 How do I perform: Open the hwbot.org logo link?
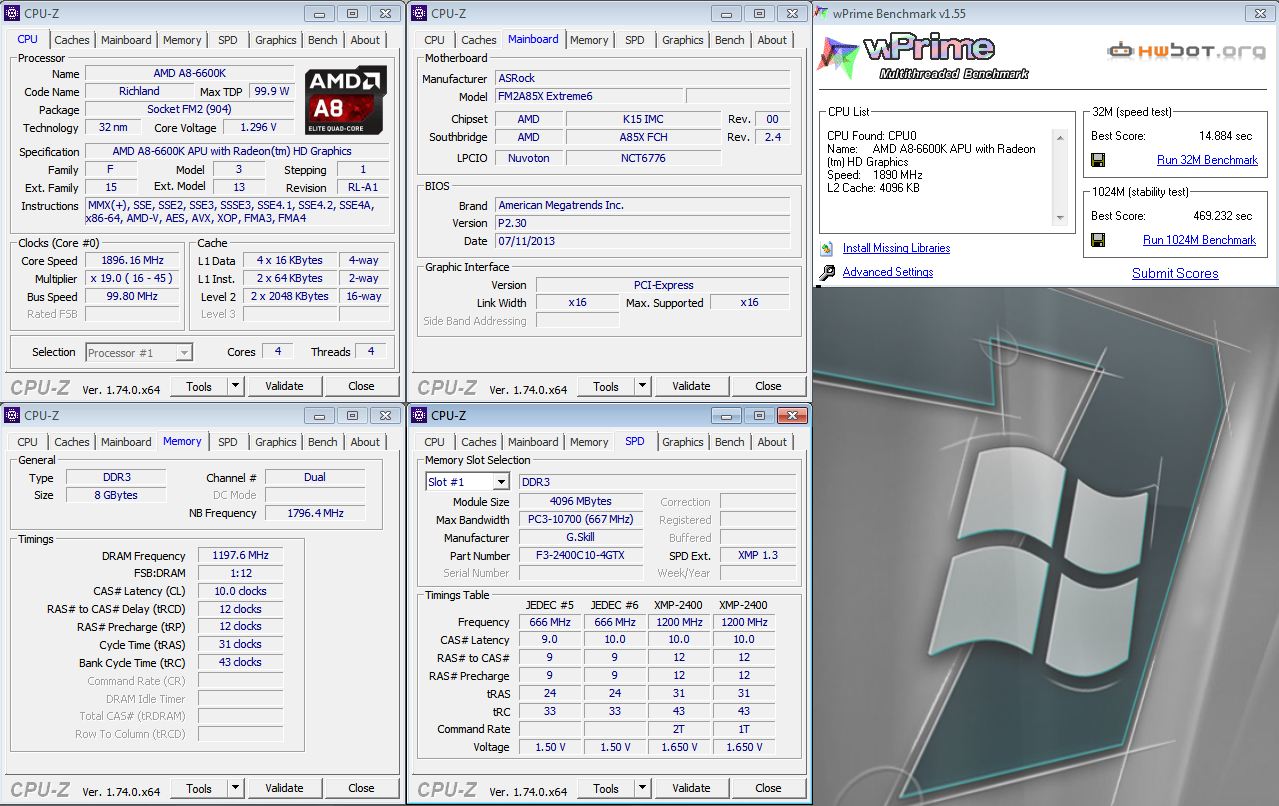click(1186, 51)
